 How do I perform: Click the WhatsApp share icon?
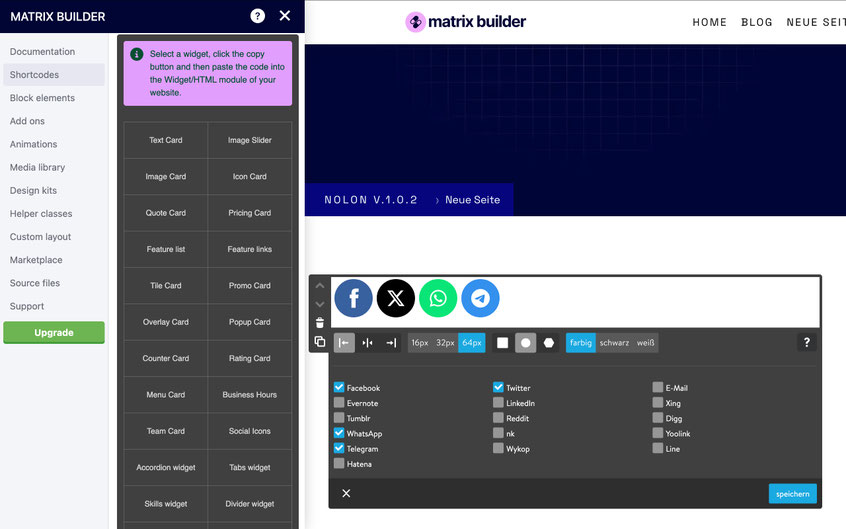(438, 298)
